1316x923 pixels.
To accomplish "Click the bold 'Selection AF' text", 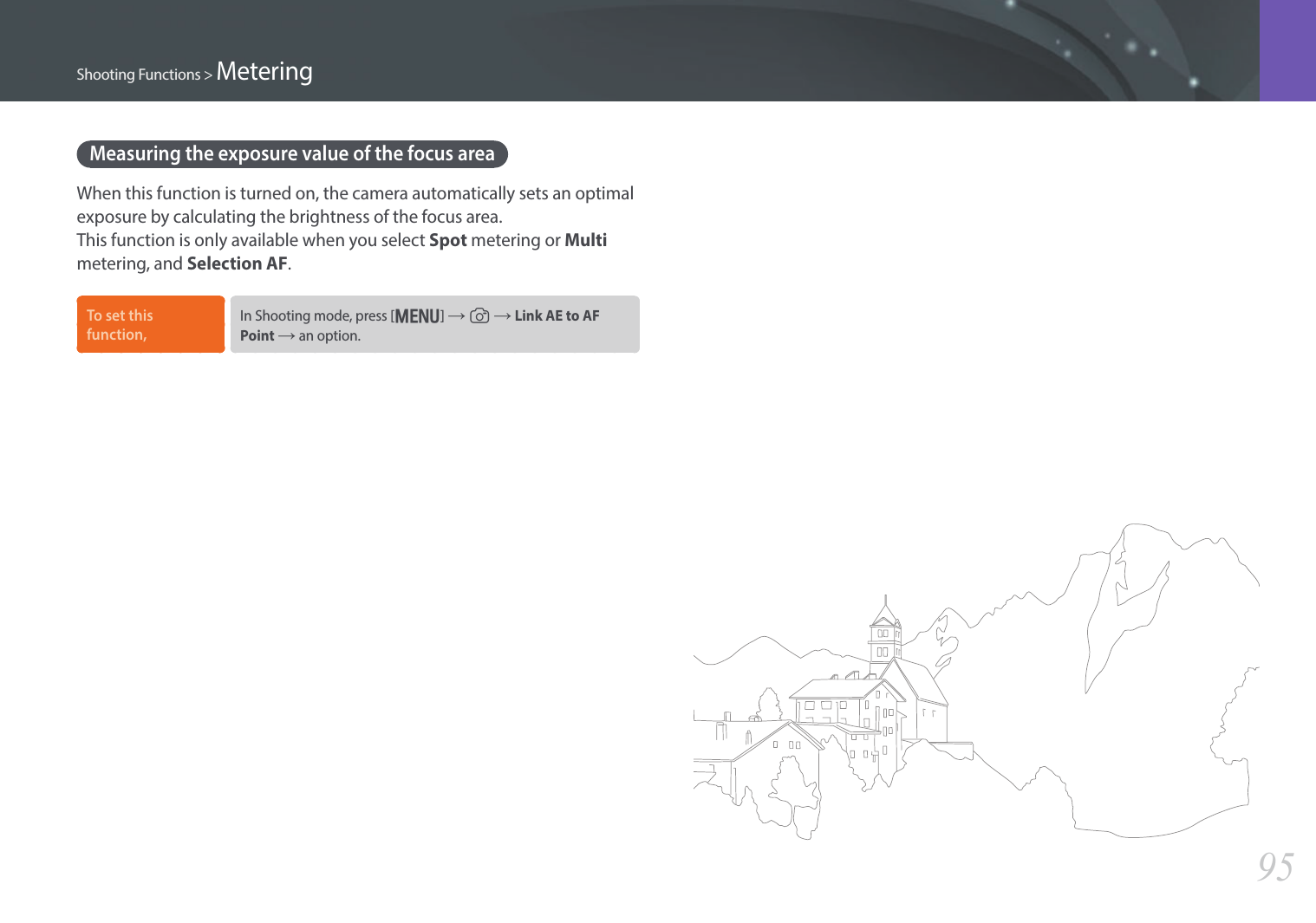I will click(x=237, y=263).
